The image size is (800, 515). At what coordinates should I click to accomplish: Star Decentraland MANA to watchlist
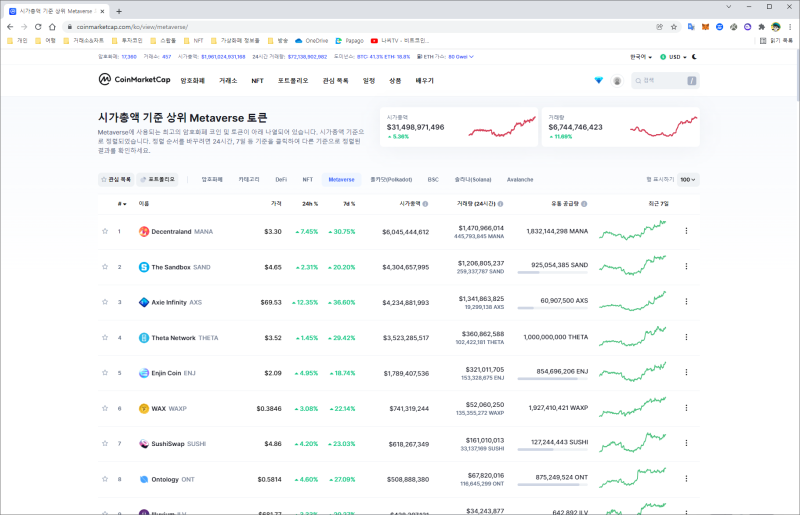point(105,231)
